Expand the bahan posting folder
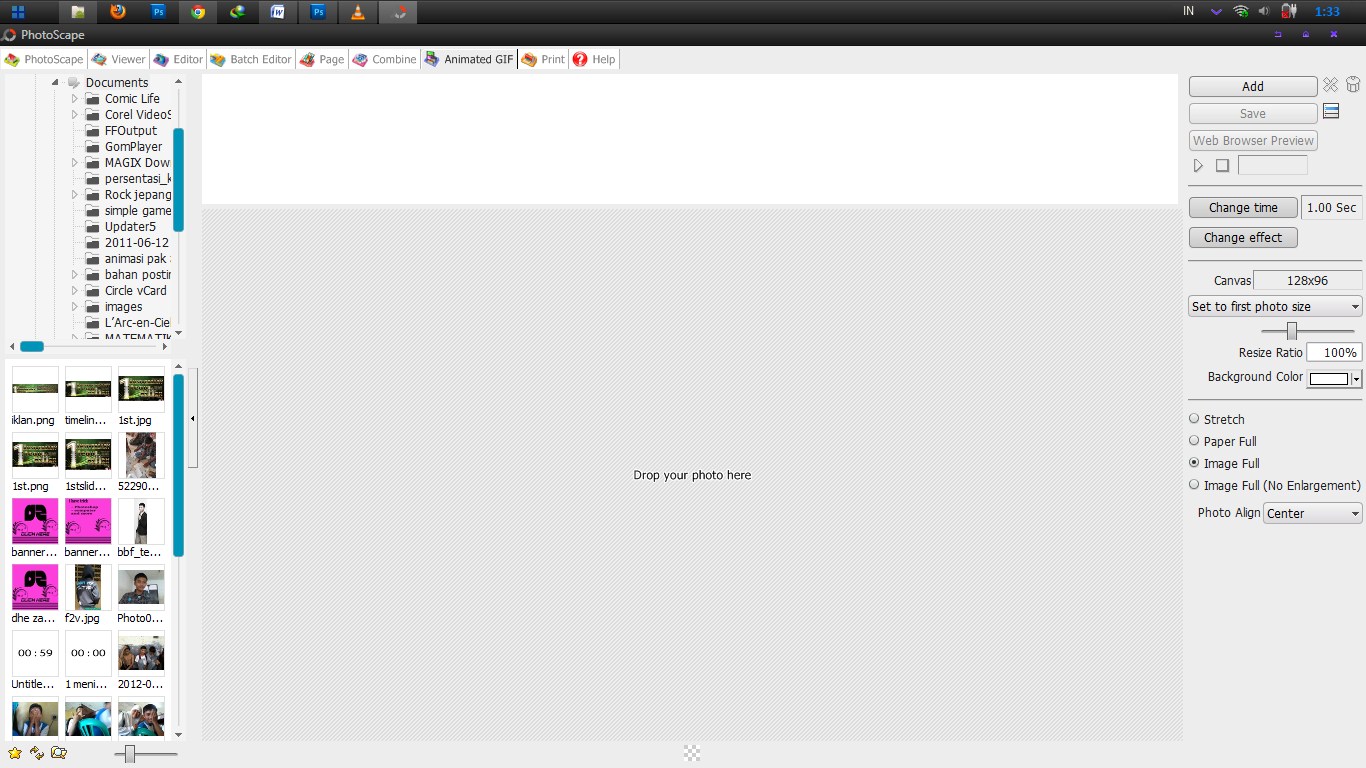Viewport: 1366px width, 768px height. pyautogui.click(x=74, y=274)
